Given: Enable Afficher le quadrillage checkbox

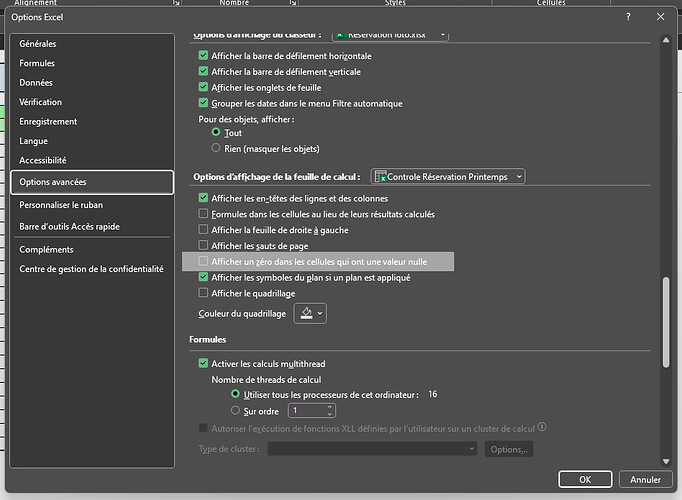Looking at the screenshot, I should pyautogui.click(x=203, y=293).
